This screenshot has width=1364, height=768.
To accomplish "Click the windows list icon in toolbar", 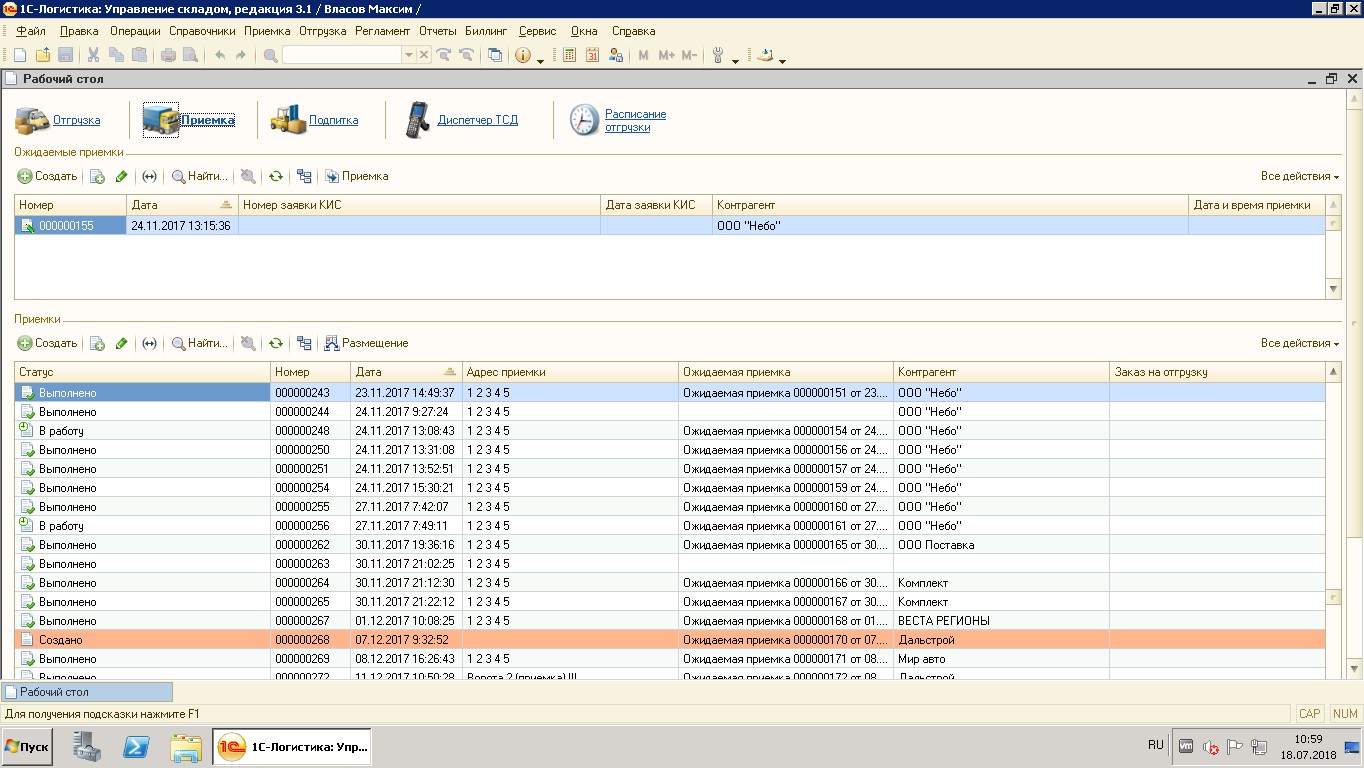I will point(495,55).
